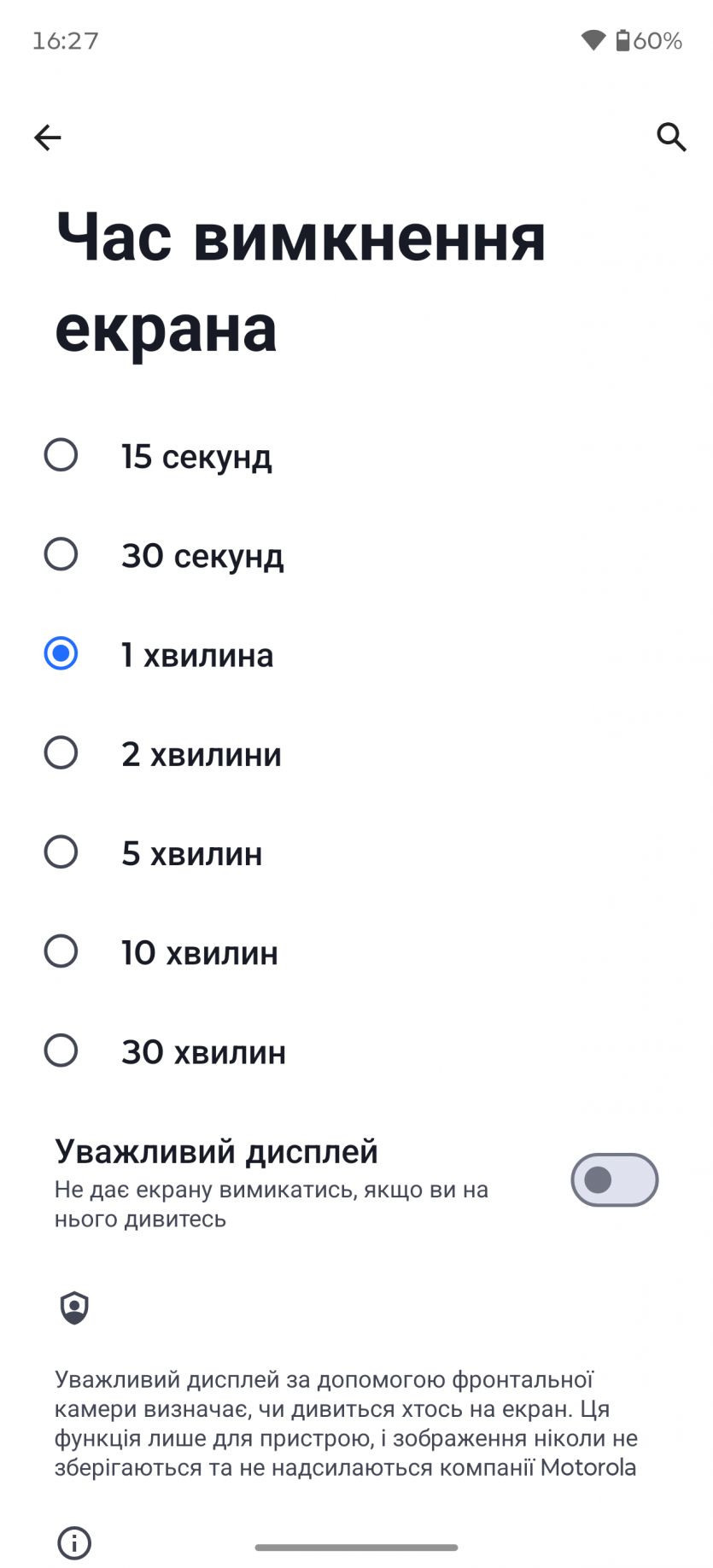This screenshot has width=713, height=1568.
Task: Enable the Уважливий дисплей toggle switch
Action: tap(614, 1180)
